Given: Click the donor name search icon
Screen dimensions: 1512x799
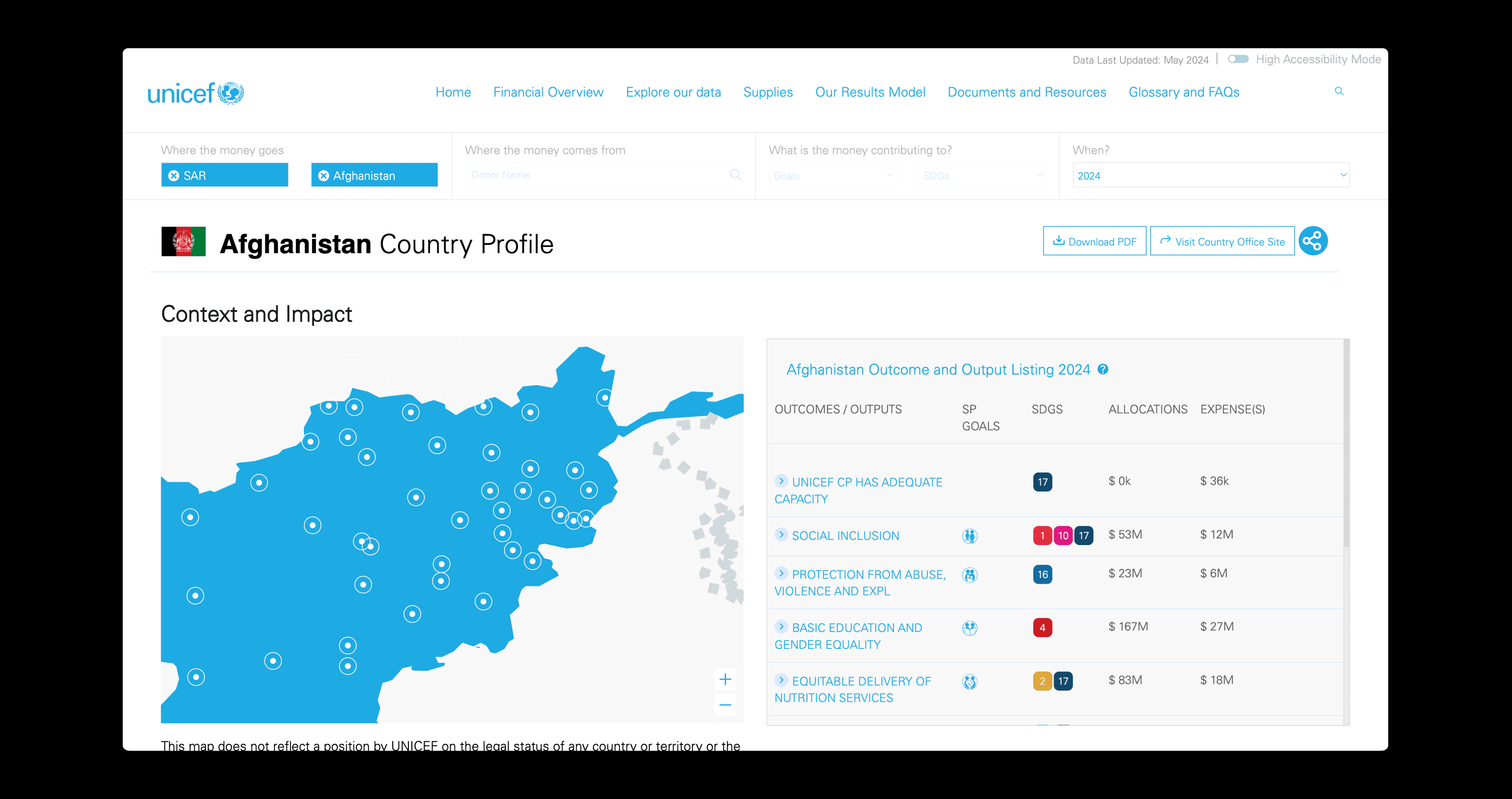Looking at the screenshot, I should (x=736, y=174).
